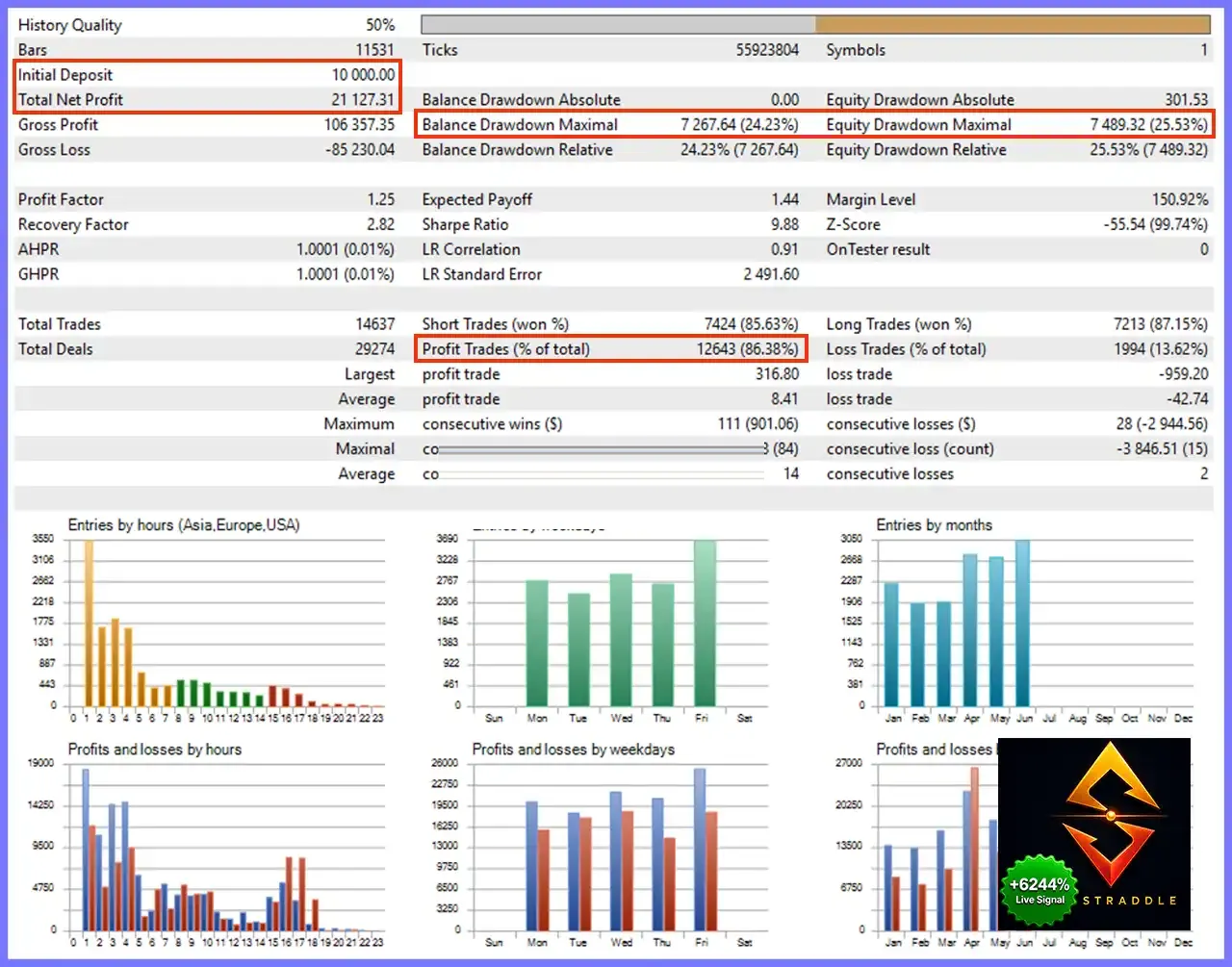Click the Profit Factor value 1.25
1232x967 pixels.
tap(381, 200)
